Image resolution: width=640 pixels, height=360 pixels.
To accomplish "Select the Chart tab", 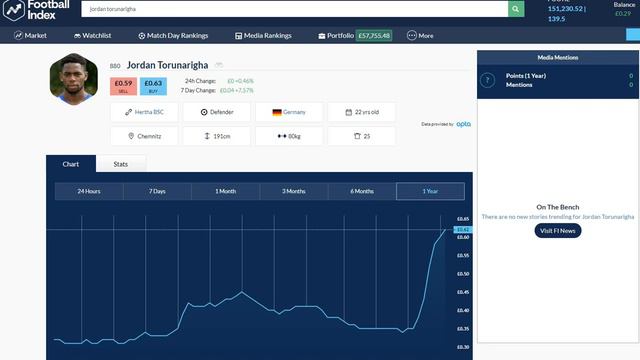I will 71,164.
